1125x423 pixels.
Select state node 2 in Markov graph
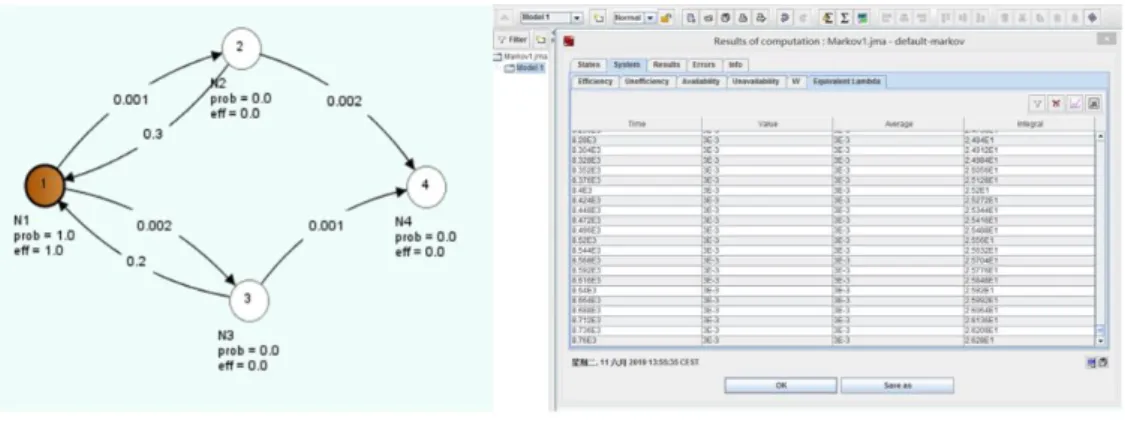click(241, 49)
